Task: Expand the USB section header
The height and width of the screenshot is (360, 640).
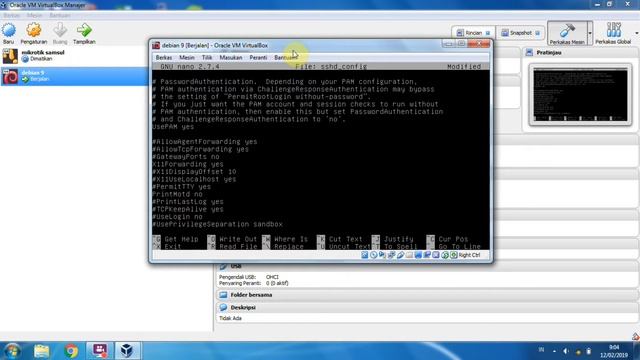Action: point(427,266)
